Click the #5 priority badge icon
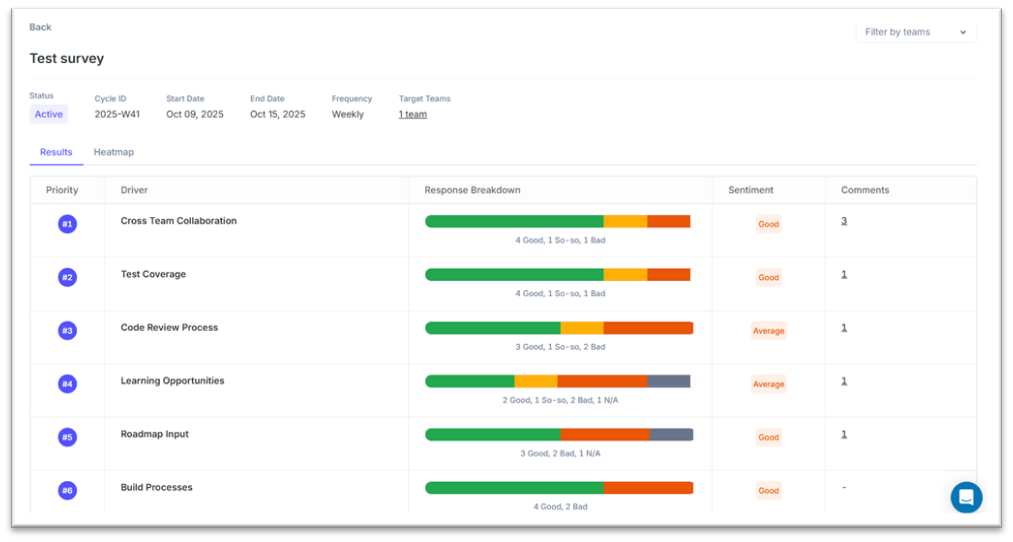1013x542 pixels. click(x=67, y=437)
